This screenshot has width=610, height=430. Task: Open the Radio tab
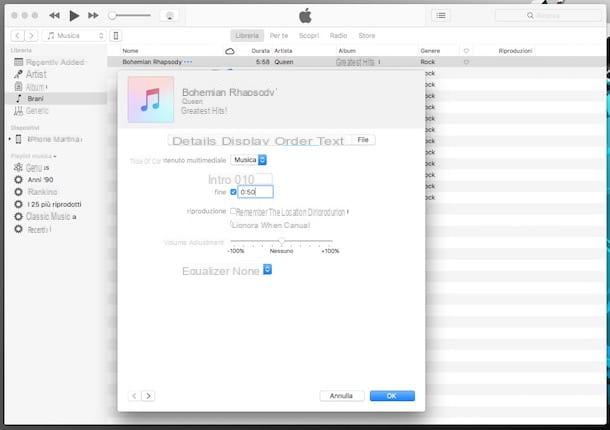click(338, 36)
